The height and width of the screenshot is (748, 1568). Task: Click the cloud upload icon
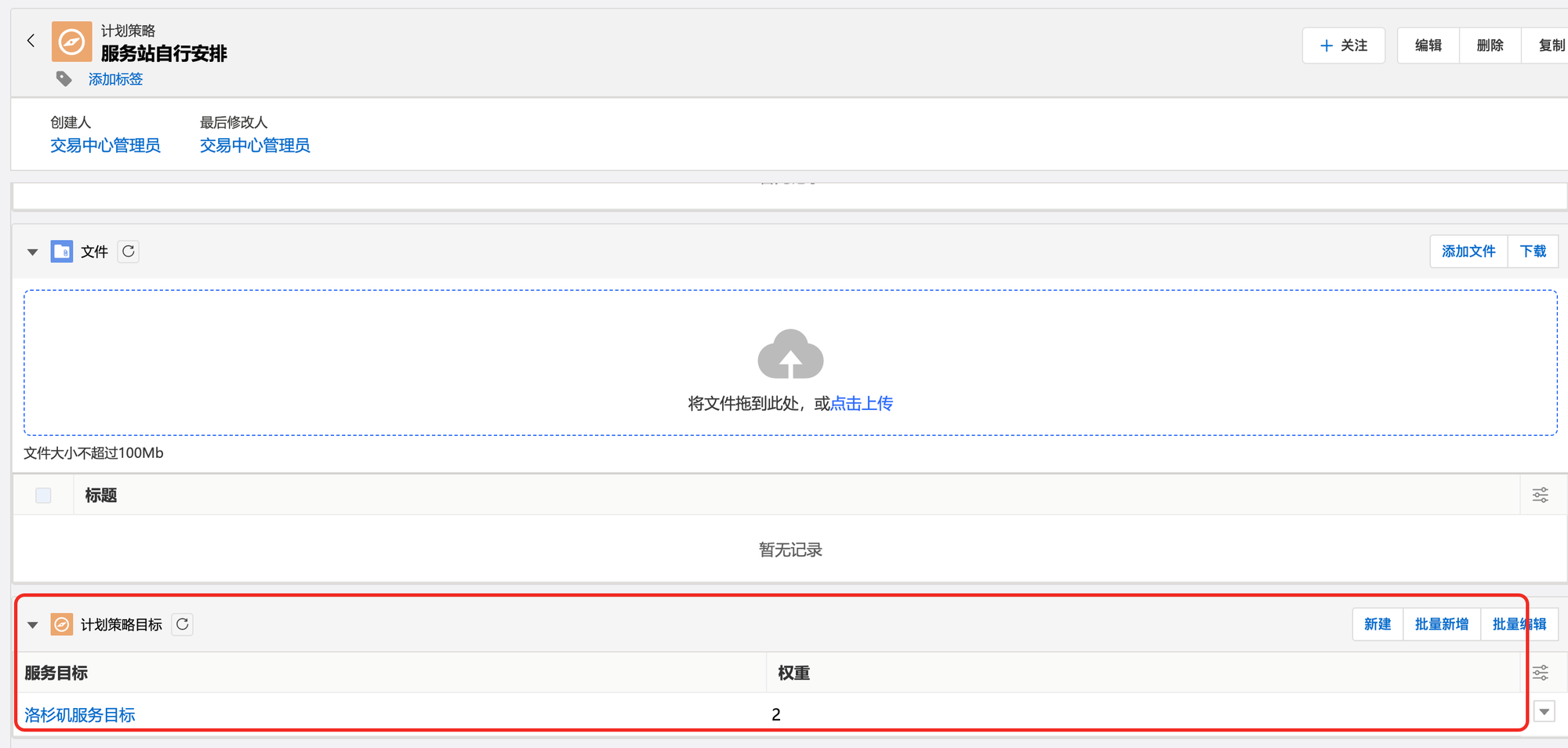[x=790, y=354]
